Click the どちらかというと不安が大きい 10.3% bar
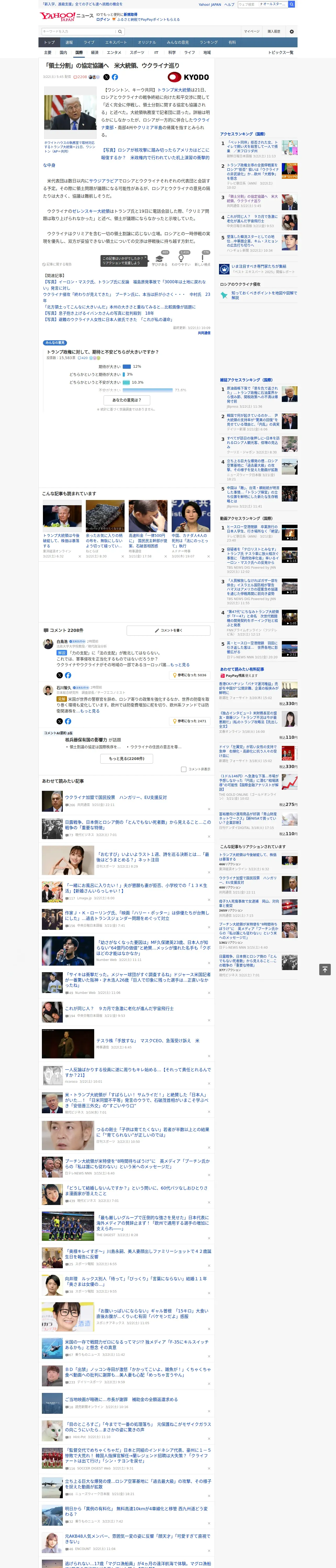This screenshot has width=336, height=1568. point(126,382)
